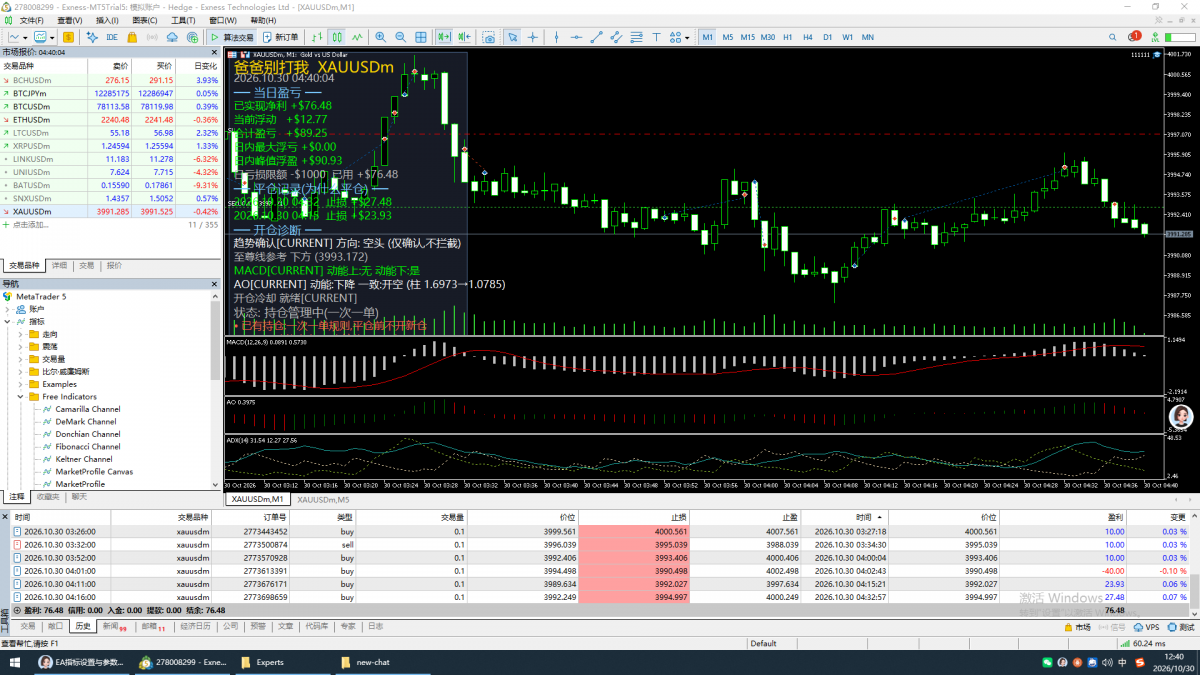
Task: Open the 文件(F) menu
Action: (30, 20)
